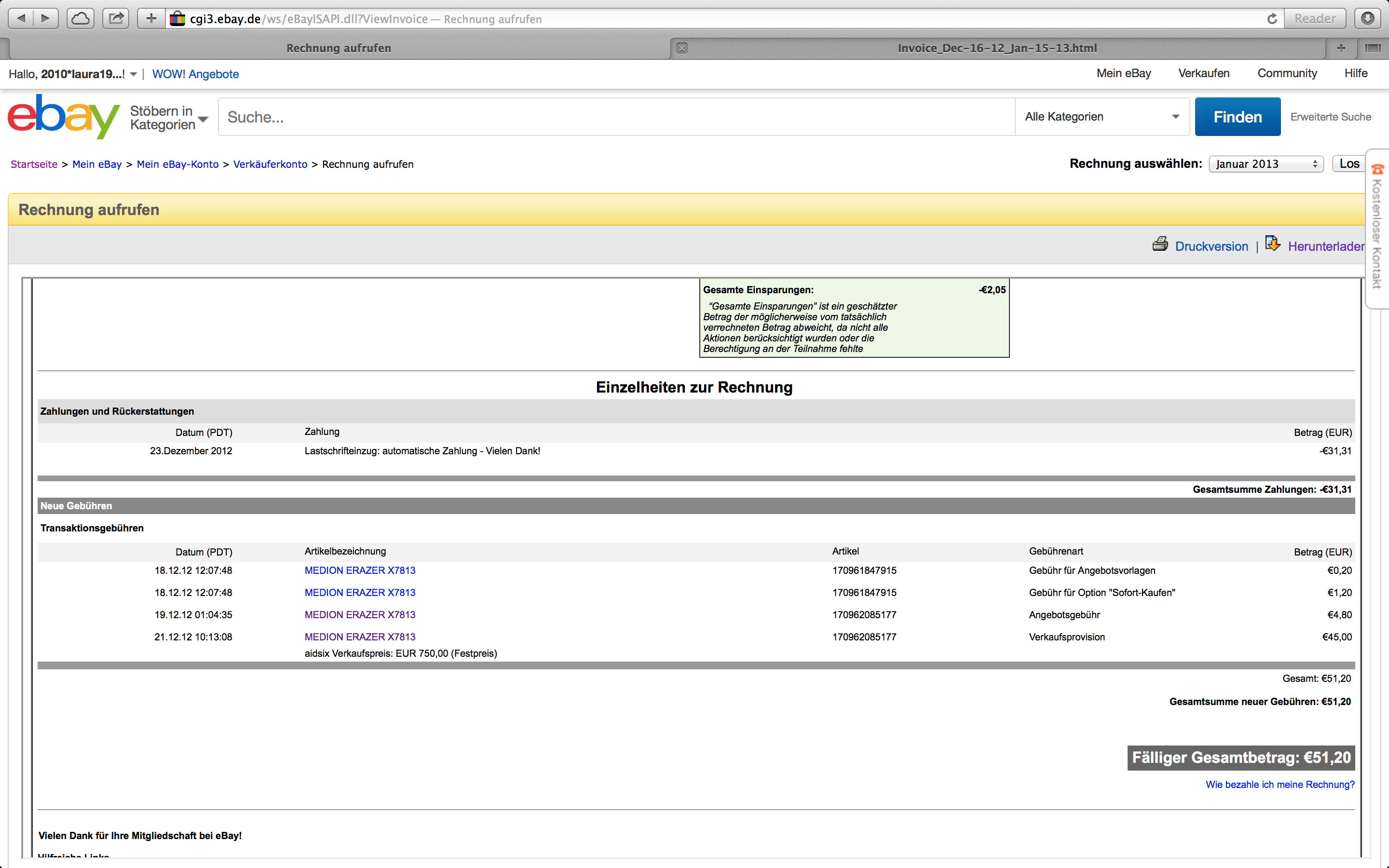Screen dimensions: 1389x868
Task: Click the address bar URL
Action: point(366,19)
